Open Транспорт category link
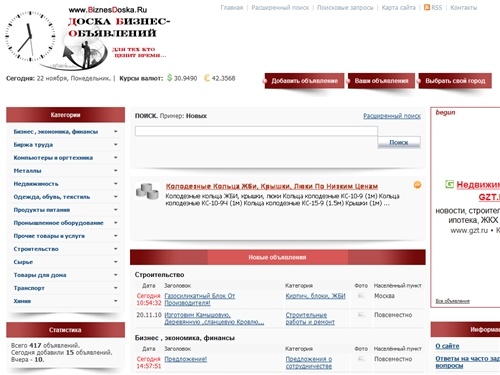The width and height of the screenshot is (500, 375). point(29,288)
